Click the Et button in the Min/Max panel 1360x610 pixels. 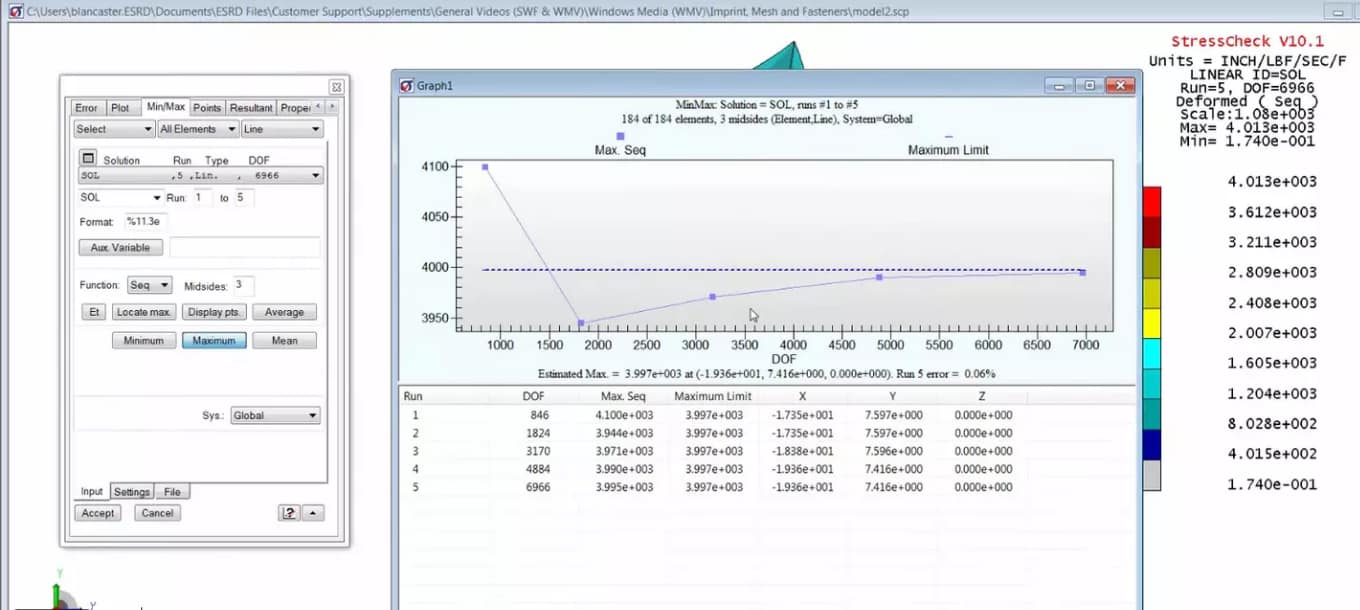93,311
